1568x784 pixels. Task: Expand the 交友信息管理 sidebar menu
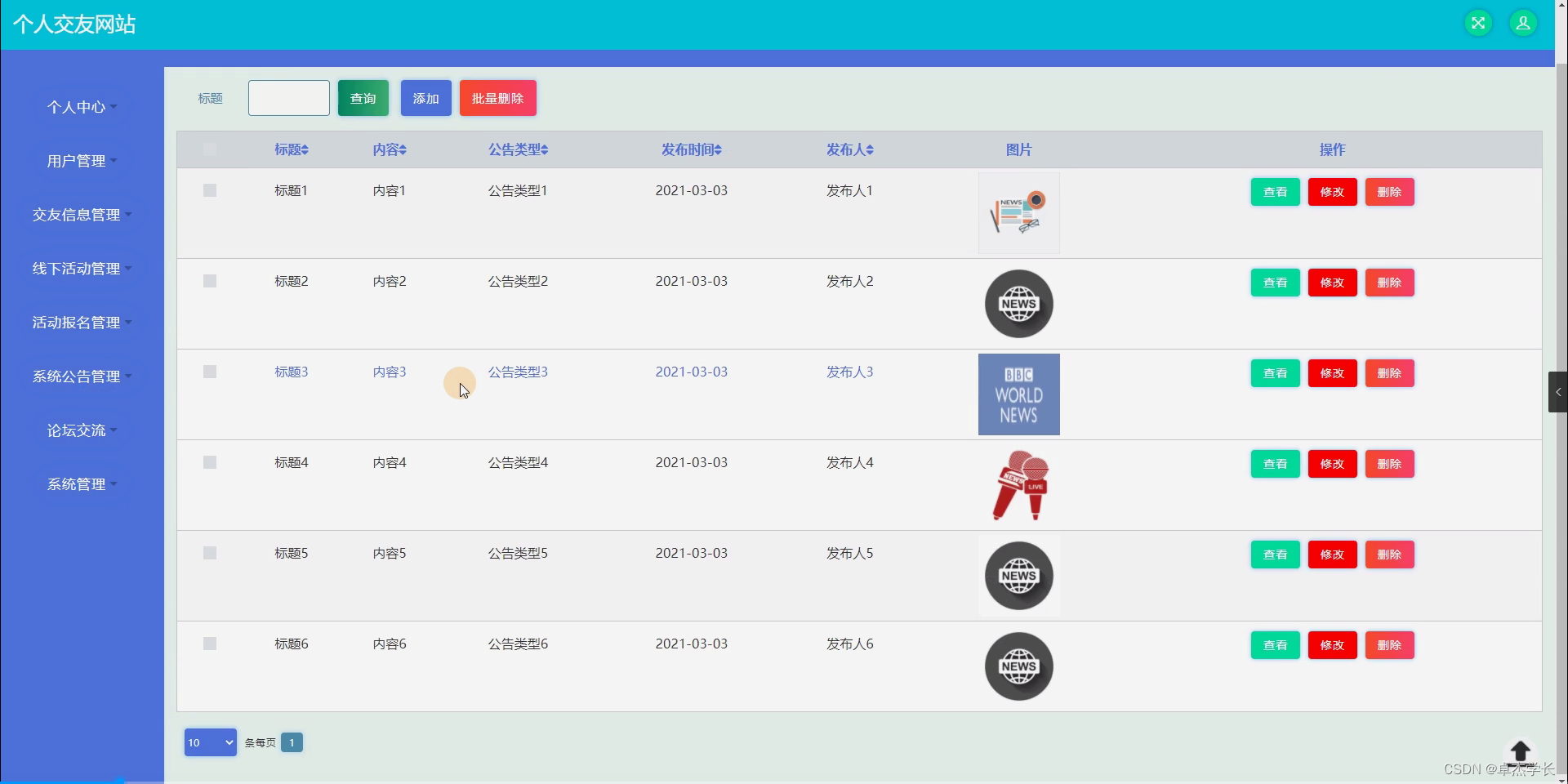click(x=82, y=215)
